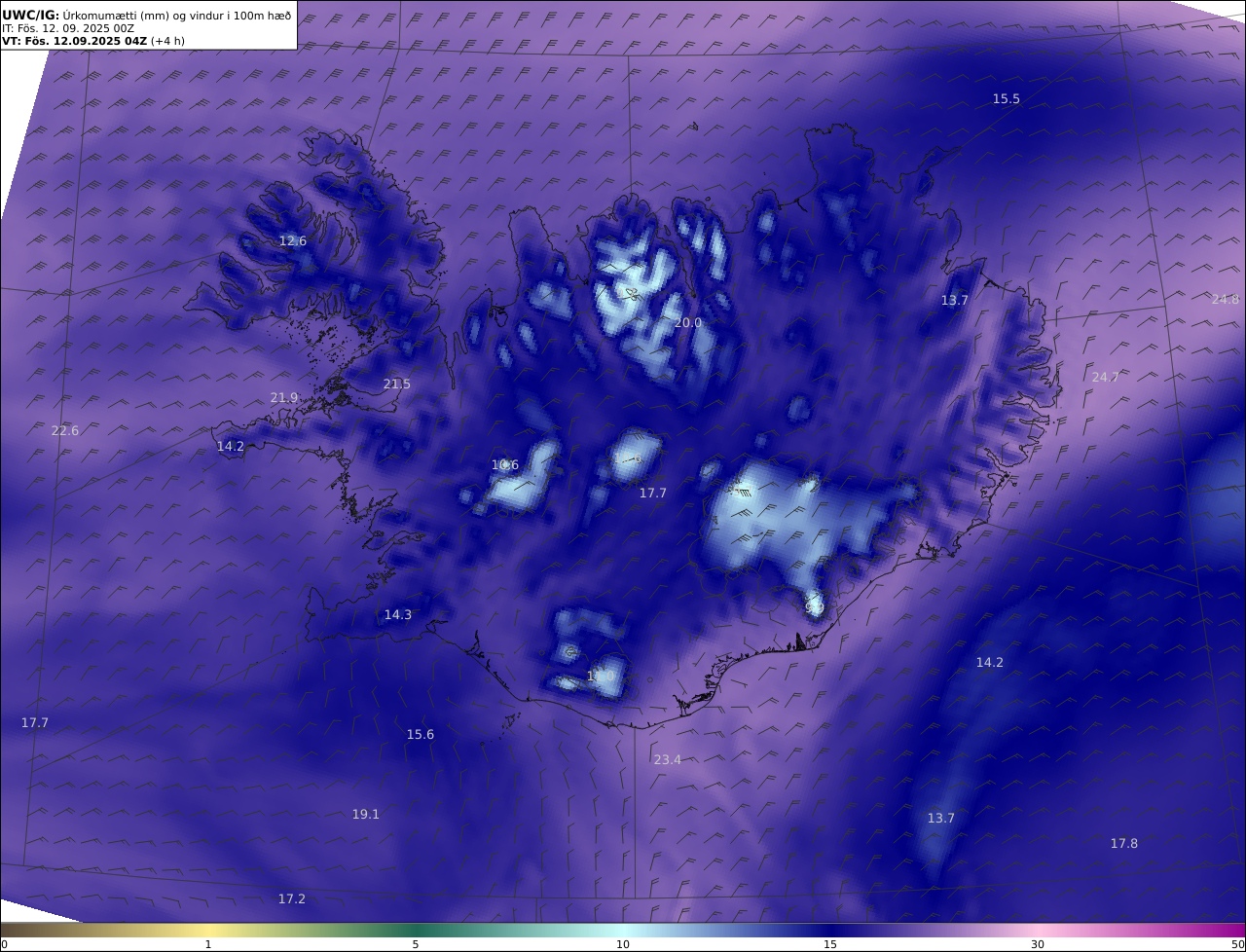Click the colour scale tick label 5
This screenshot has width=1246, height=952.
(416, 944)
